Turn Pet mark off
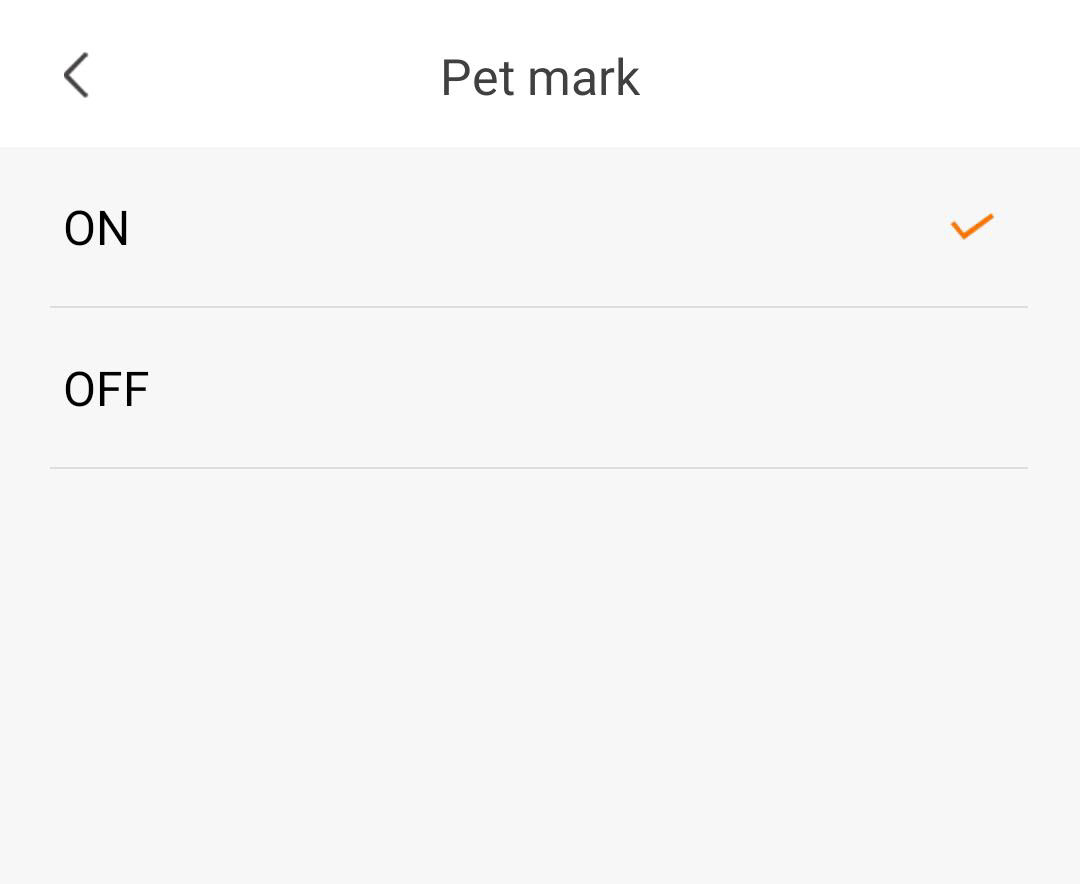Image resolution: width=1080 pixels, height=884 pixels. pos(538,389)
